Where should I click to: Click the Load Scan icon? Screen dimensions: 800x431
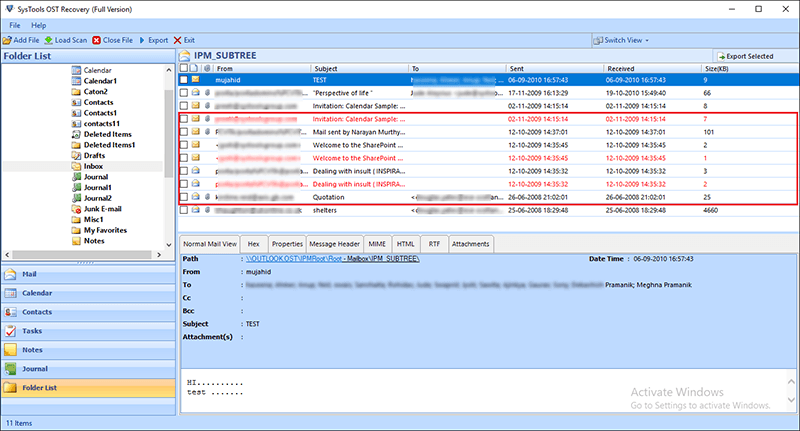[48, 40]
